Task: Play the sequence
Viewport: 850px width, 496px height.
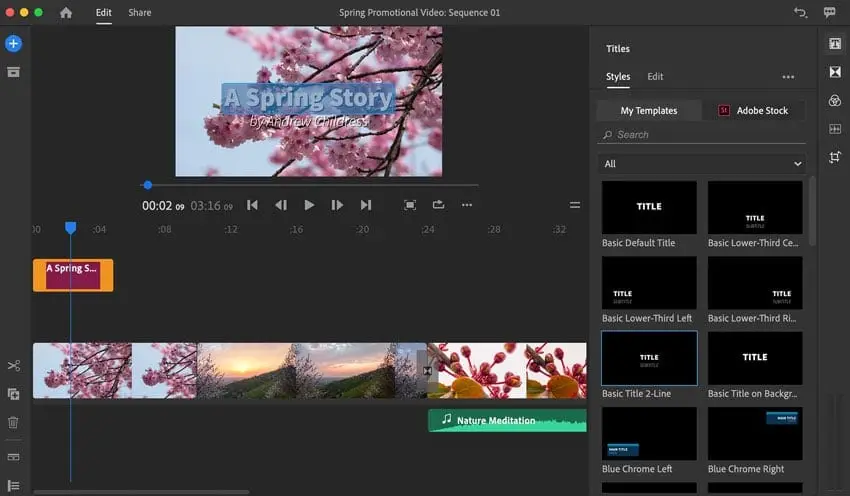Action: (x=310, y=205)
